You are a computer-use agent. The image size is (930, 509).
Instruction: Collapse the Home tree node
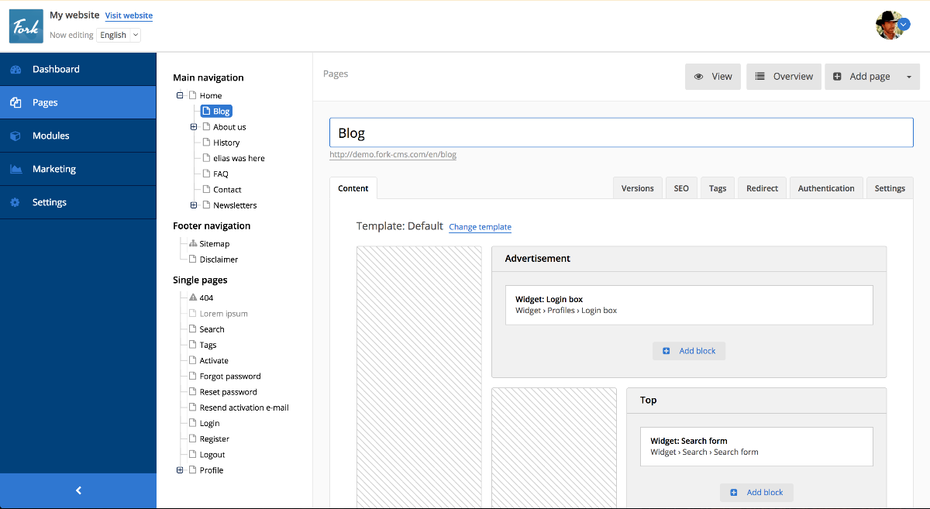[180, 95]
